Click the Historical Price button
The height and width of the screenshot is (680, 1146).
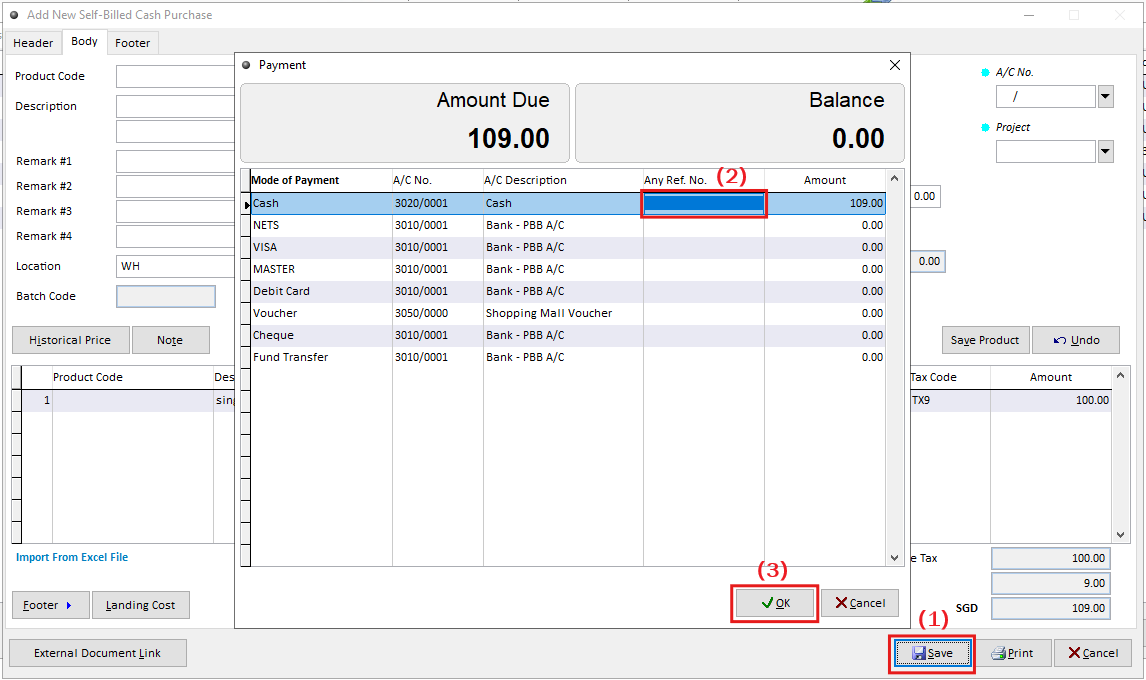70,340
